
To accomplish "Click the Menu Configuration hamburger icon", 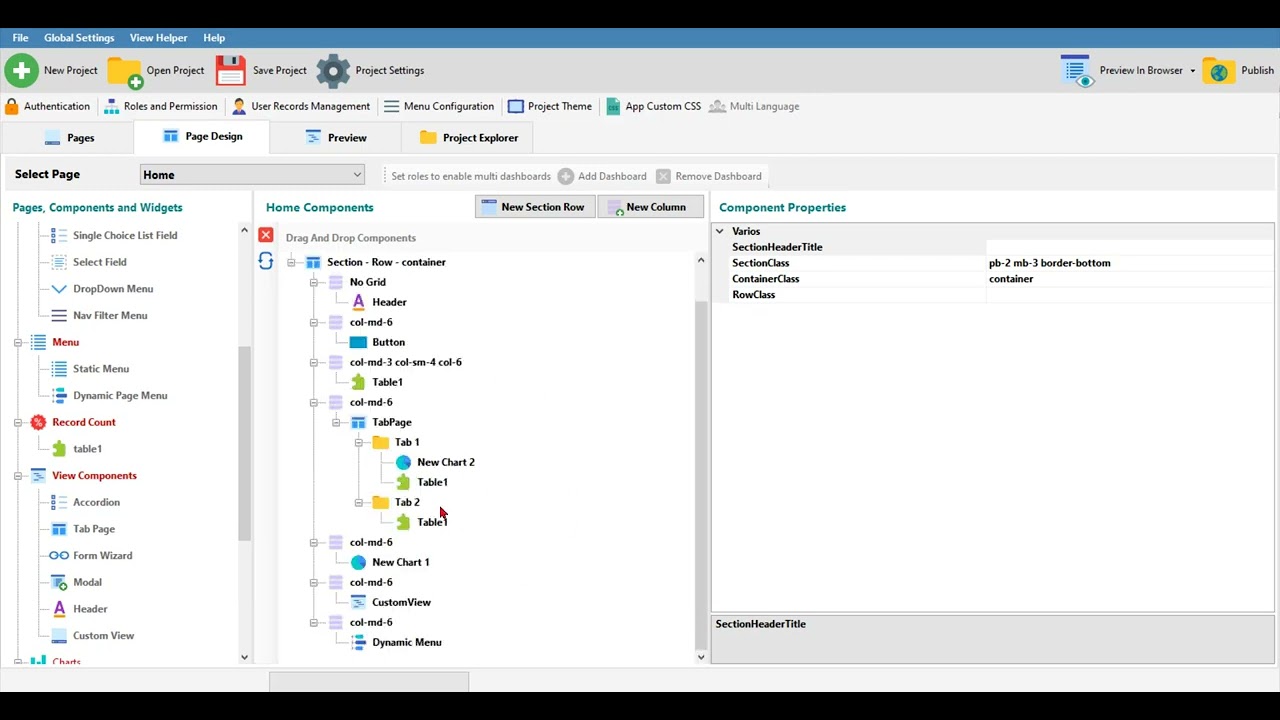I will 392,106.
